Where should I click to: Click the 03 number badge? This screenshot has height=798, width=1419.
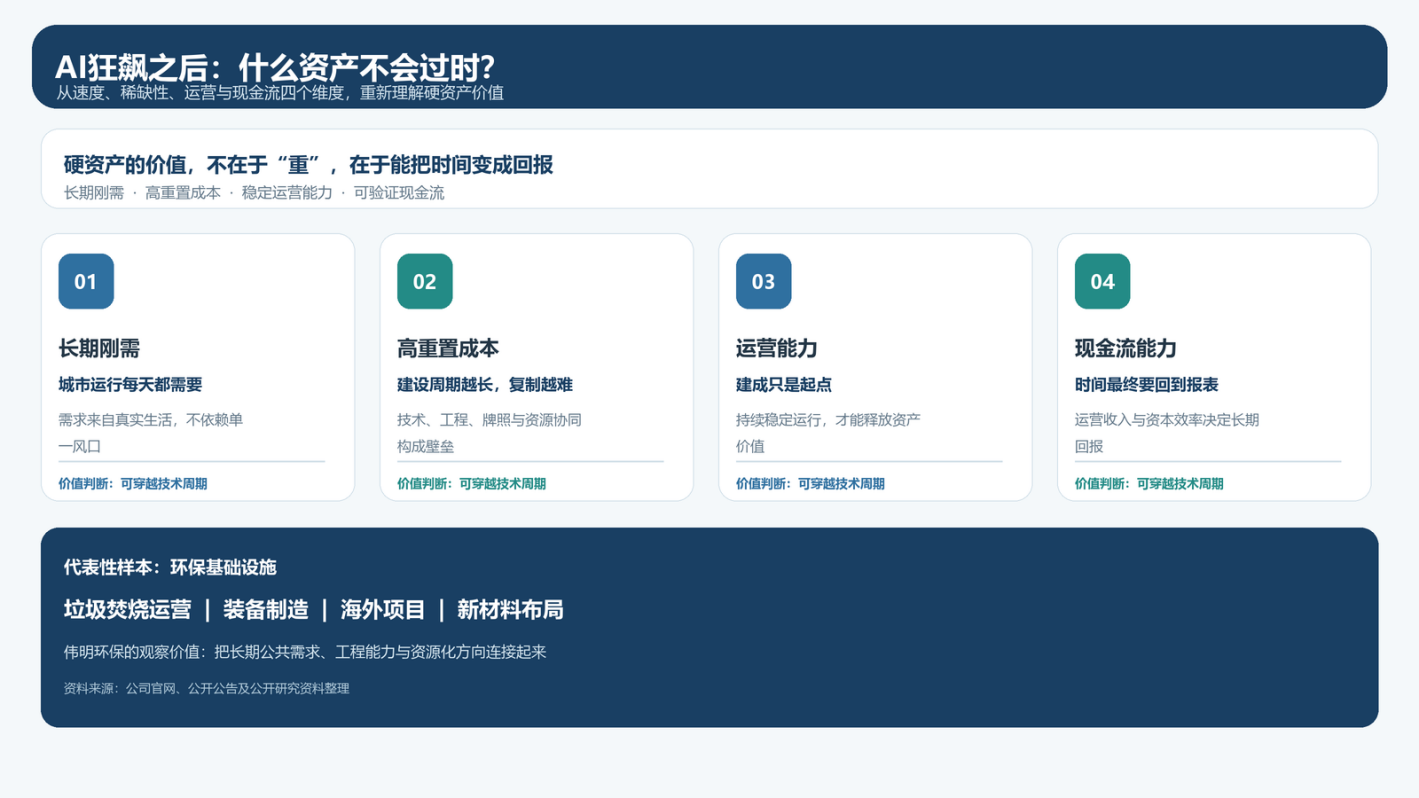(764, 281)
